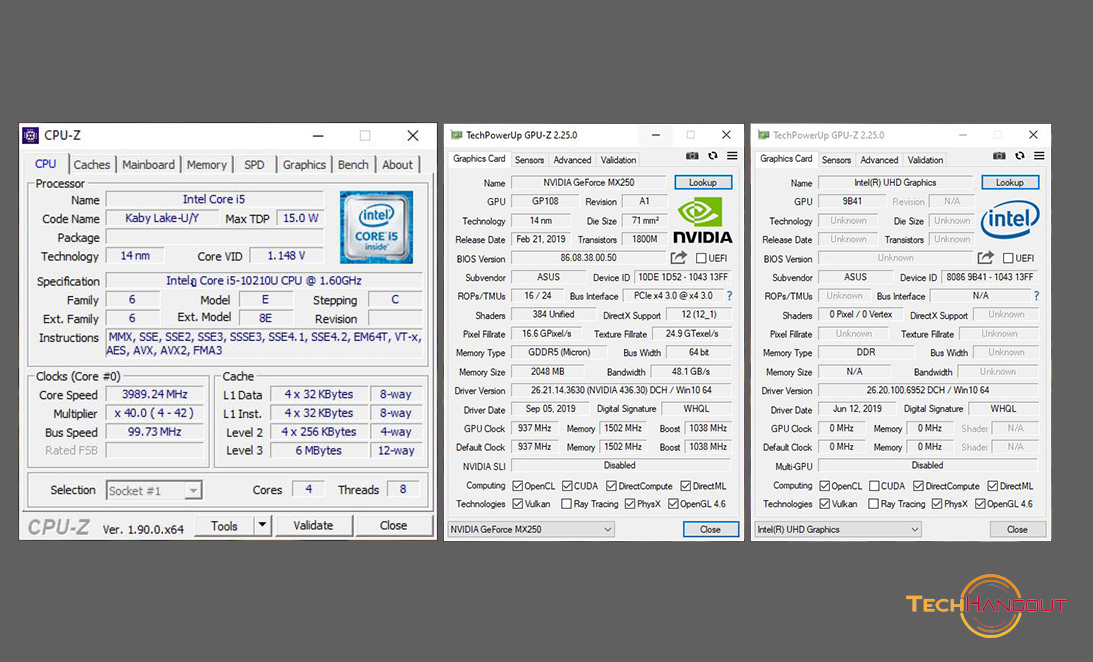Click the Kaby Lake-U/Y code name value
The width and height of the screenshot is (1093, 662).
pos(162,218)
